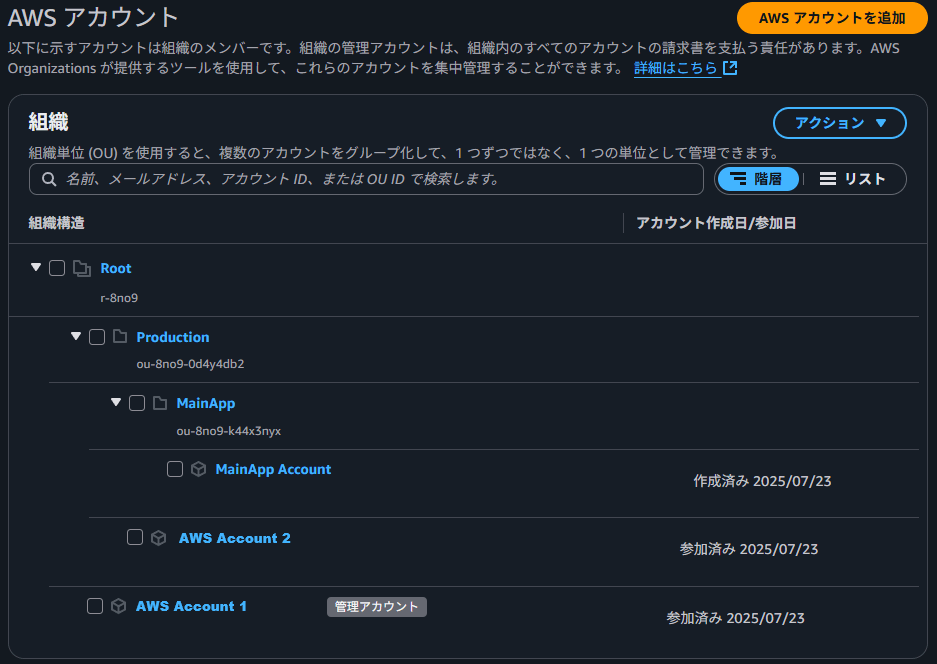Open the 詳細はこちら link
937x664 pixels.
coord(675,68)
